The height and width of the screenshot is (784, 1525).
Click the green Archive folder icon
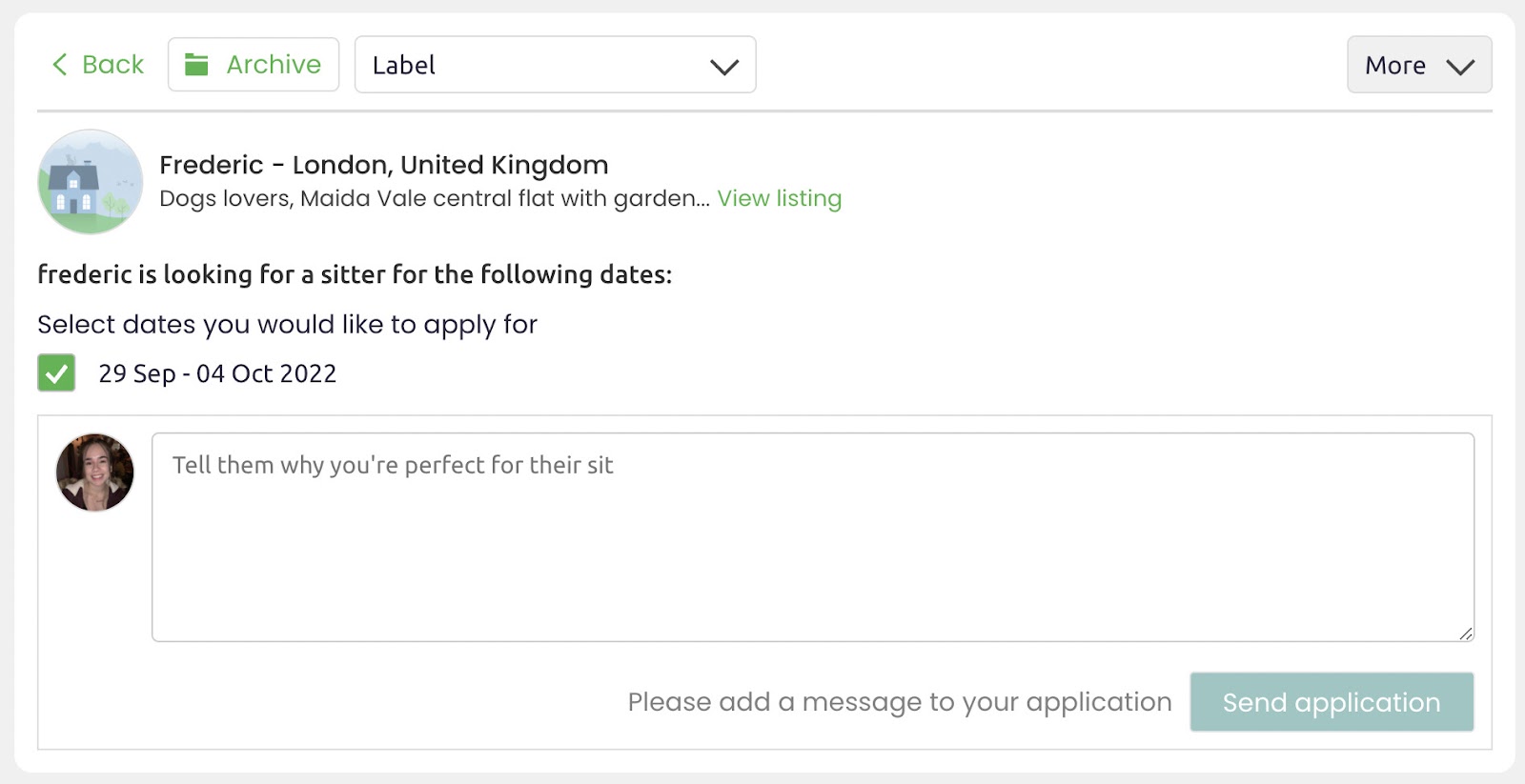pos(196,65)
